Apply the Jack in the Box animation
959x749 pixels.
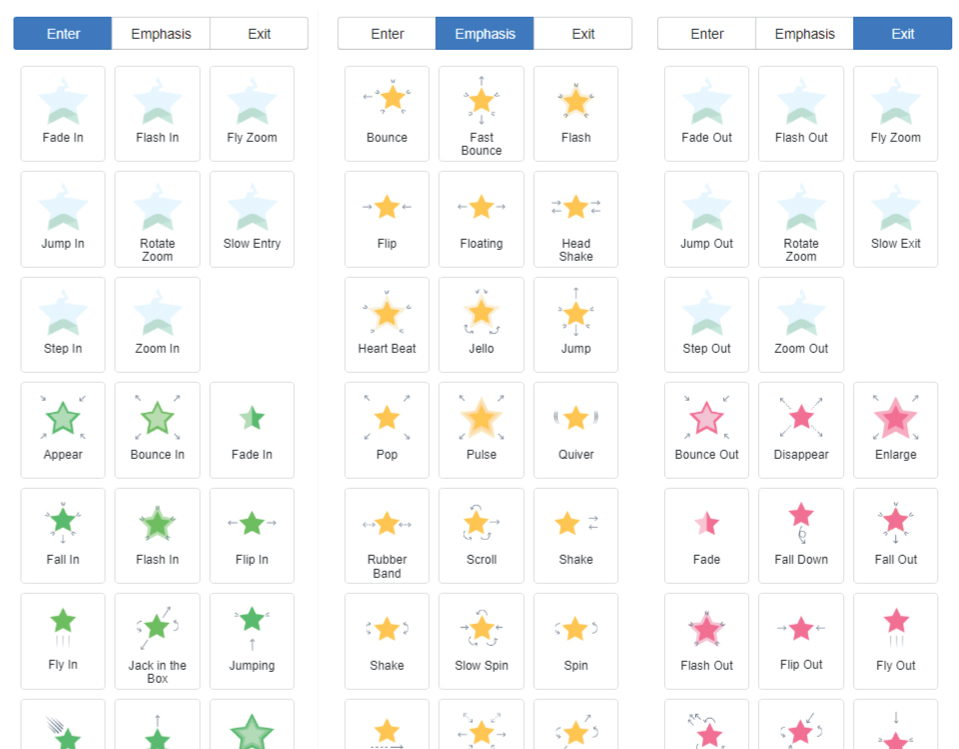pos(157,641)
